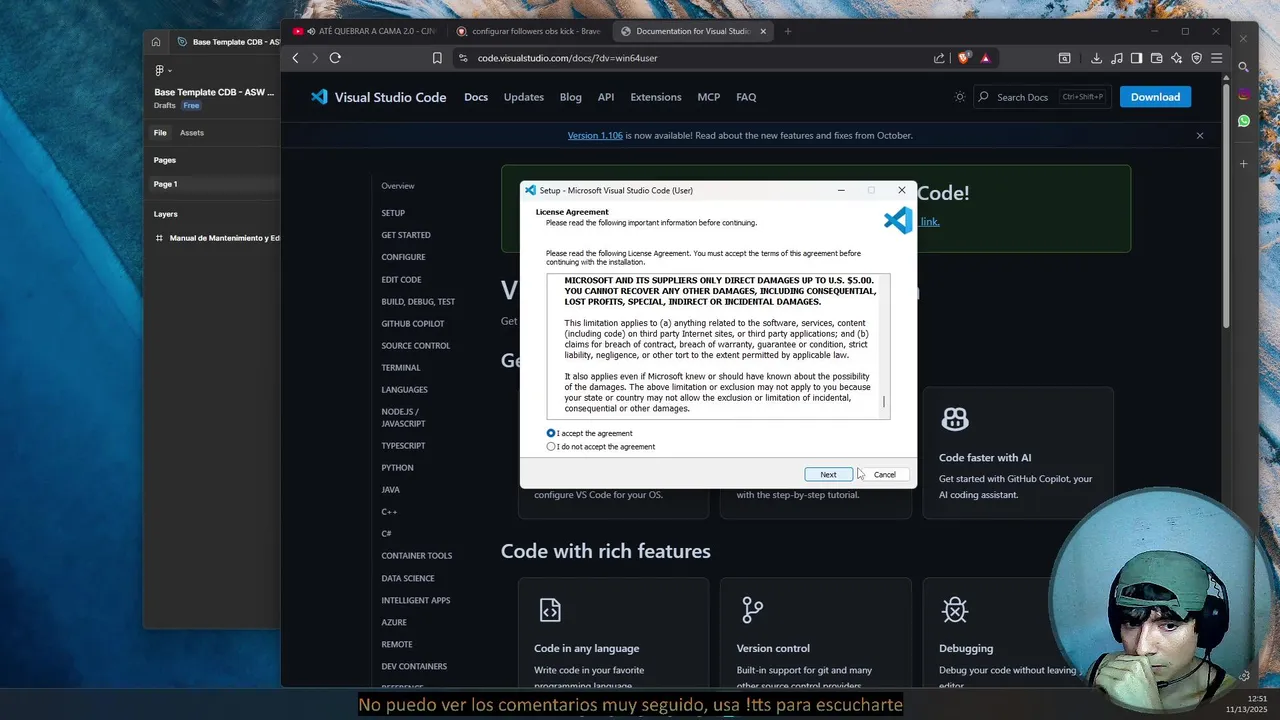Click tab search icon in Brave toolbar
This screenshot has width=1280, height=720.
[x=1065, y=58]
